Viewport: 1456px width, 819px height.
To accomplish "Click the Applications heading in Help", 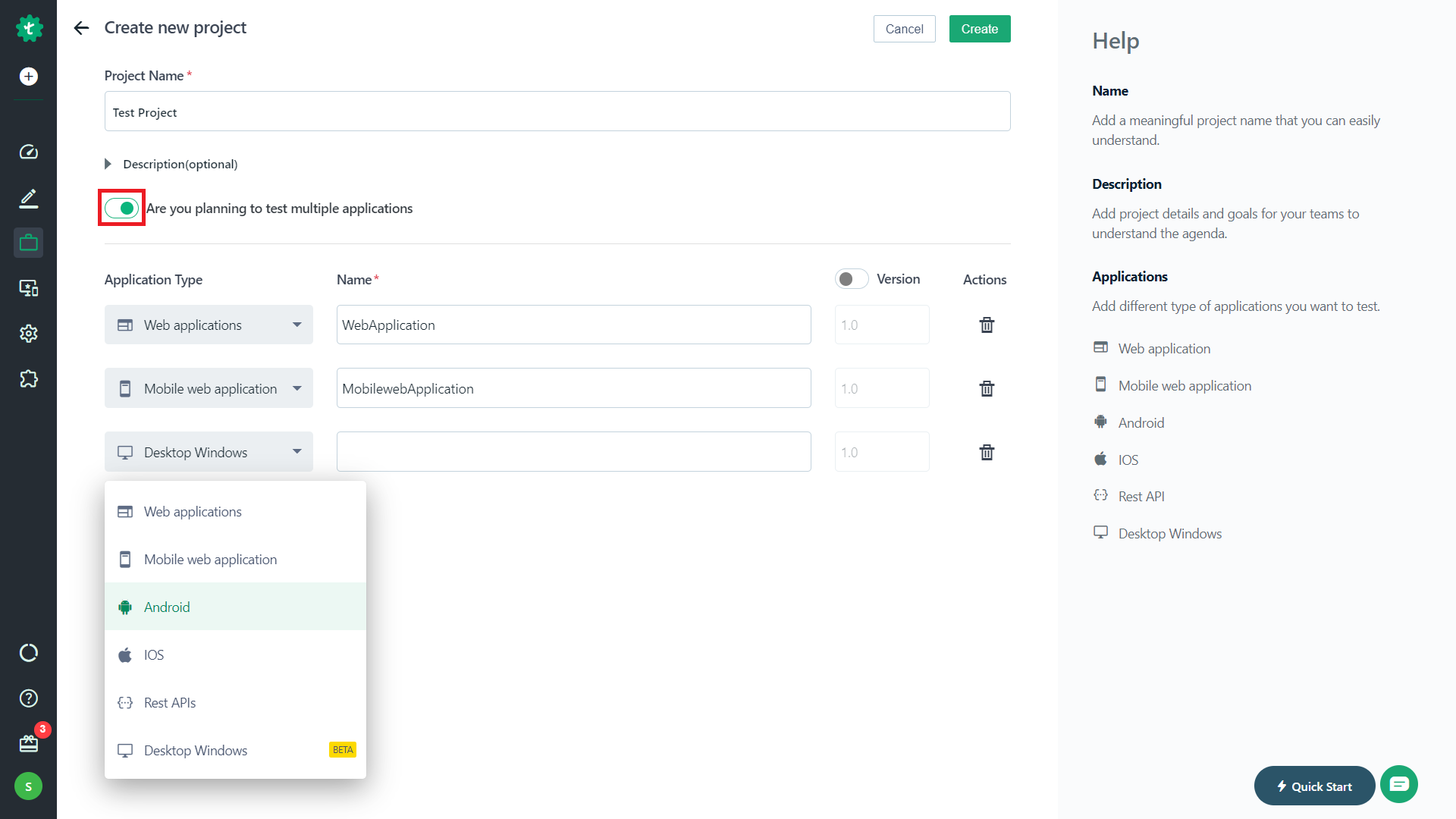I will coord(1130,276).
